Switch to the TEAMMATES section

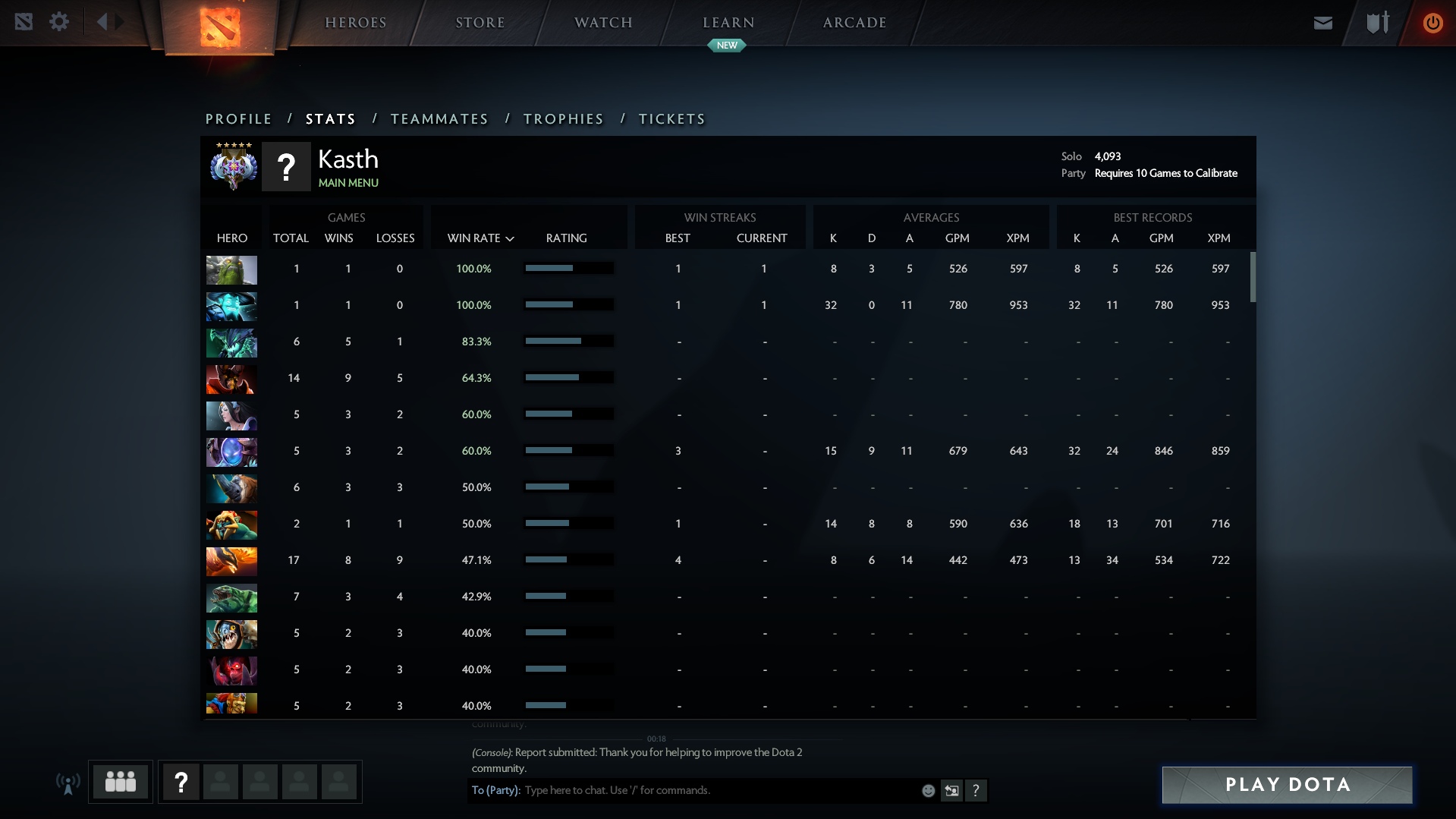point(439,118)
